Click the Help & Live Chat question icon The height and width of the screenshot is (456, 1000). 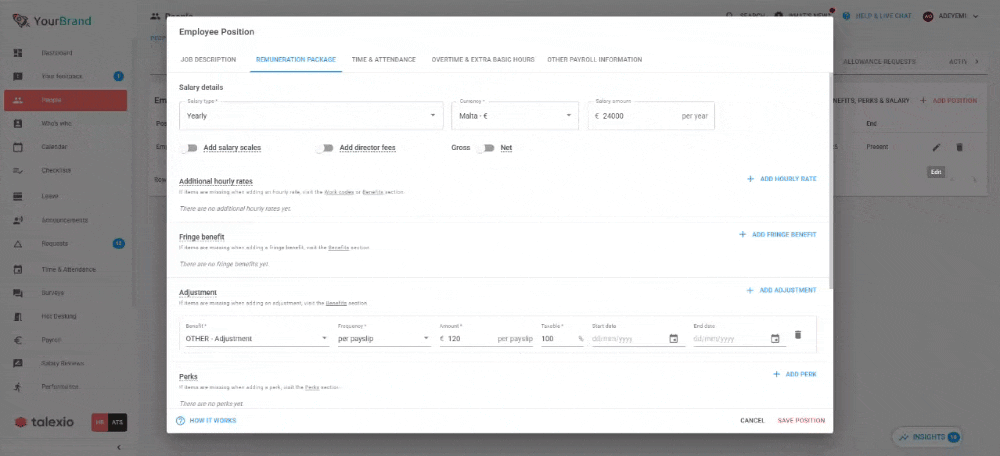846,16
